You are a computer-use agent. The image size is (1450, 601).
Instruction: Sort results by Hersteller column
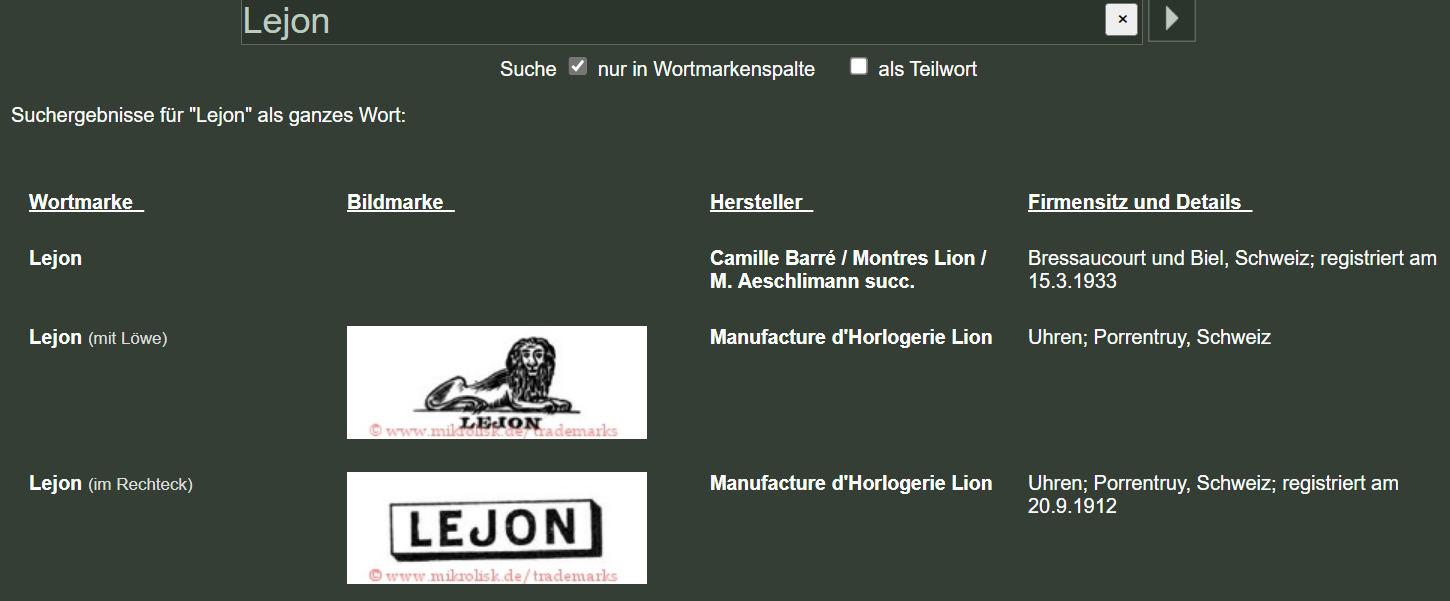pyautogui.click(x=761, y=202)
